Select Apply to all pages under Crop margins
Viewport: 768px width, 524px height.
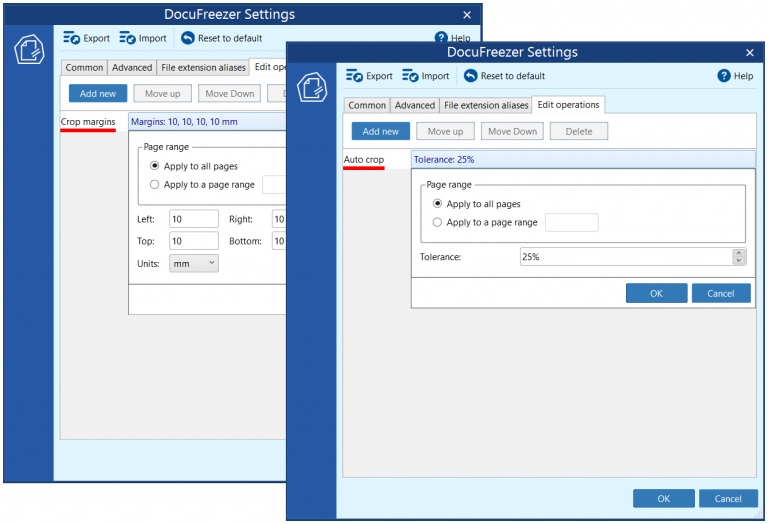click(154, 166)
